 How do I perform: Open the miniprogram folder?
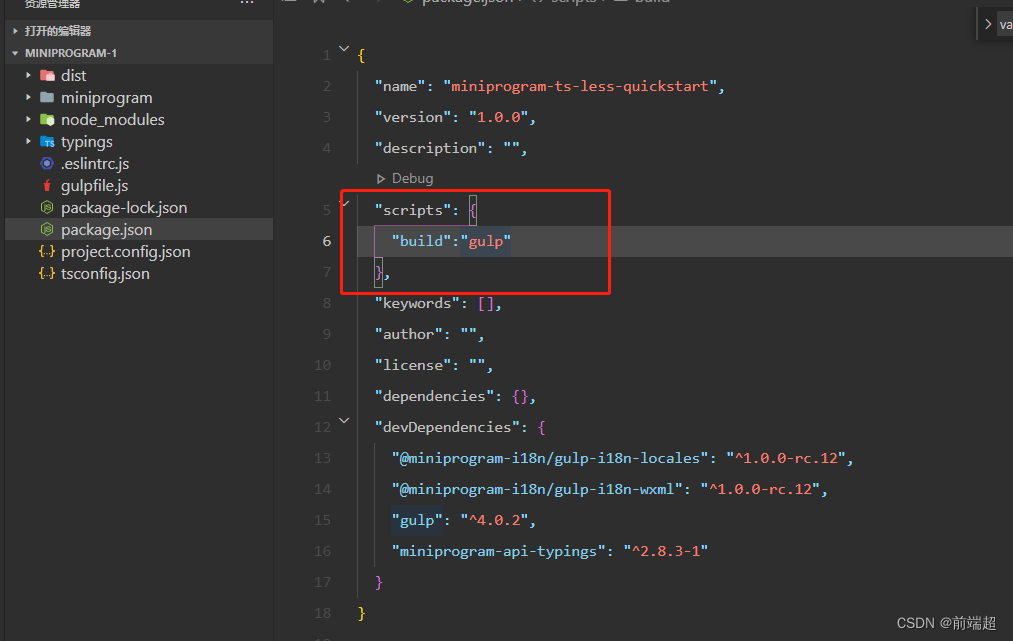coord(107,98)
